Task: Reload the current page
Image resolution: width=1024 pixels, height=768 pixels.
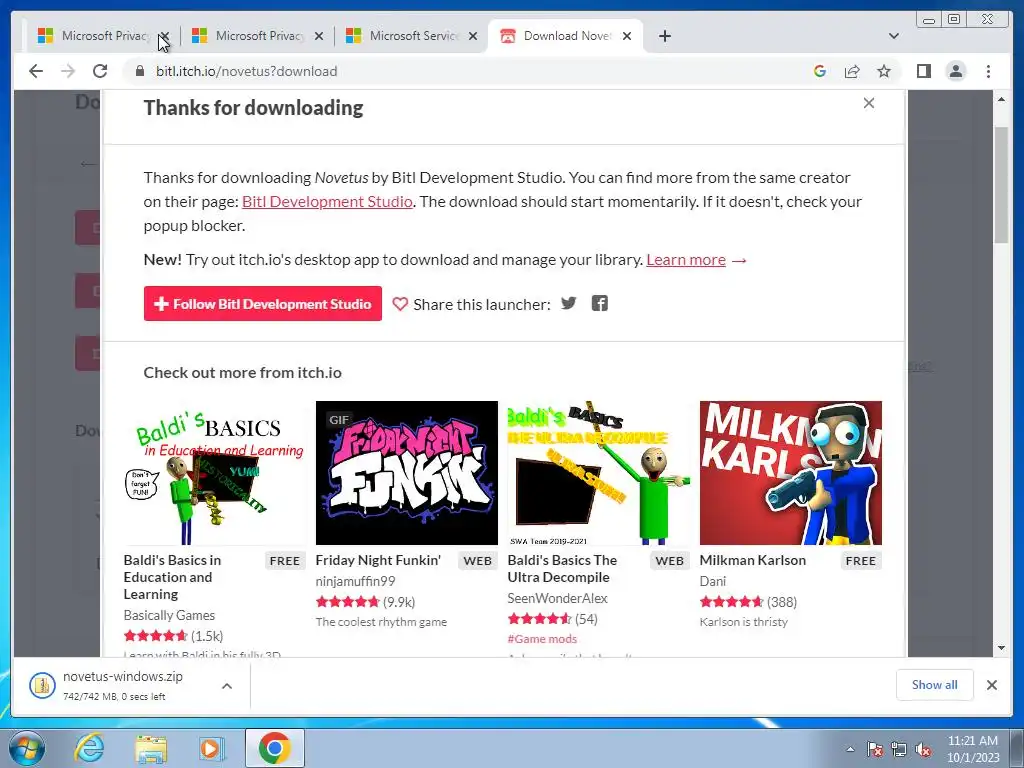Action: click(100, 71)
